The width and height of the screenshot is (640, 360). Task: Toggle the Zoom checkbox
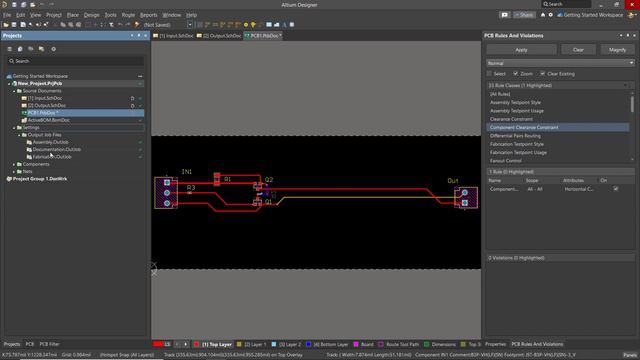coord(516,73)
